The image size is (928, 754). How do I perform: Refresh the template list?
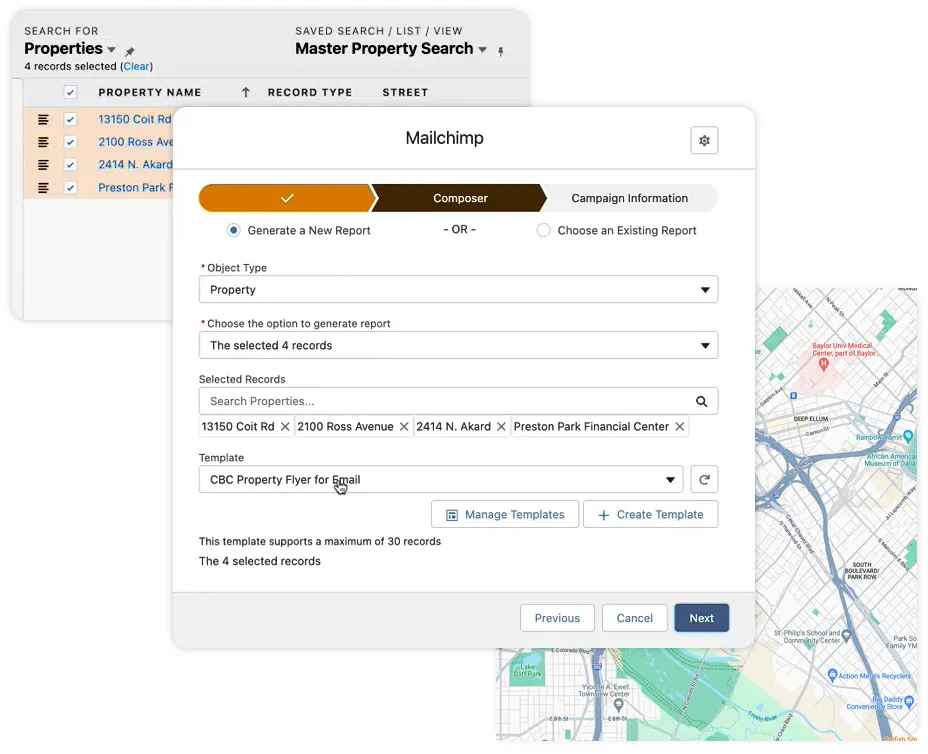[704, 479]
